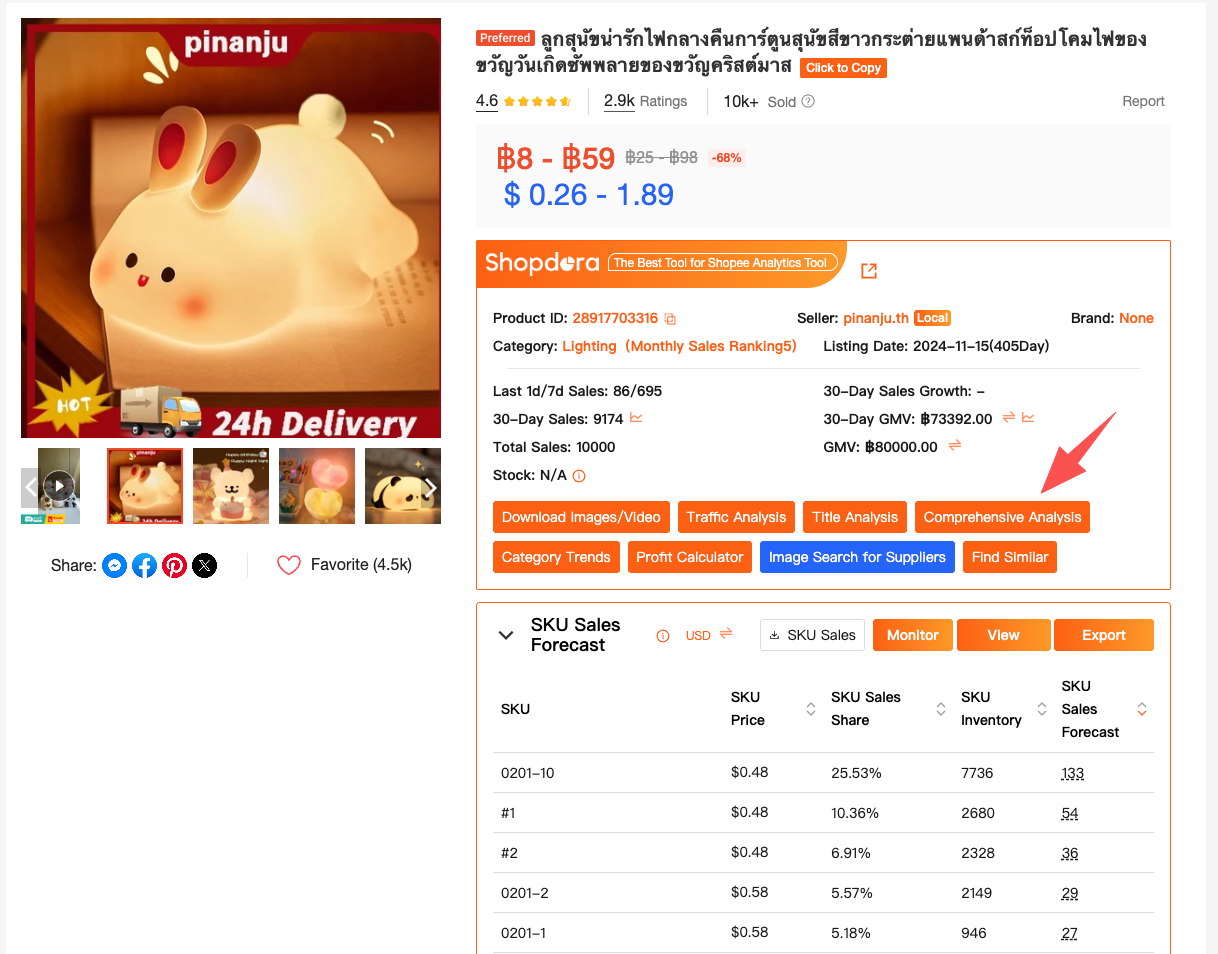Viewport: 1218px width, 954px height.
Task: Share product on X icon
Action: (205, 566)
